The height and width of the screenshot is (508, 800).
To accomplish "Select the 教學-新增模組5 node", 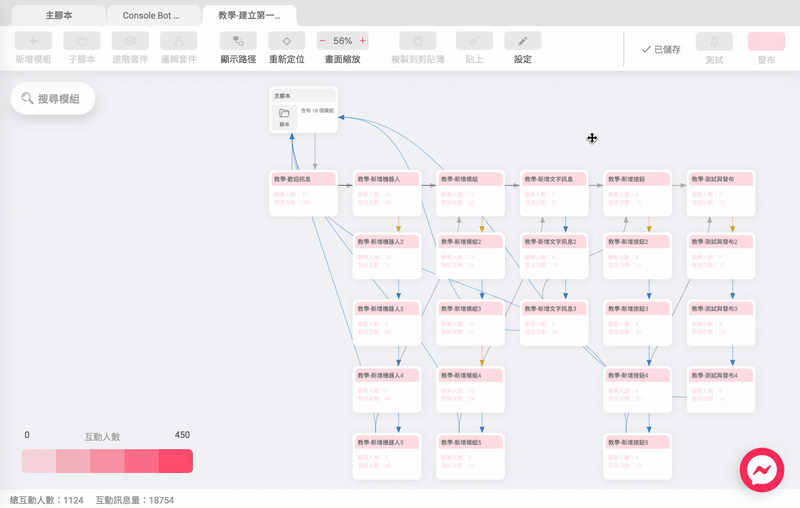I will click(x=470, y=456).
